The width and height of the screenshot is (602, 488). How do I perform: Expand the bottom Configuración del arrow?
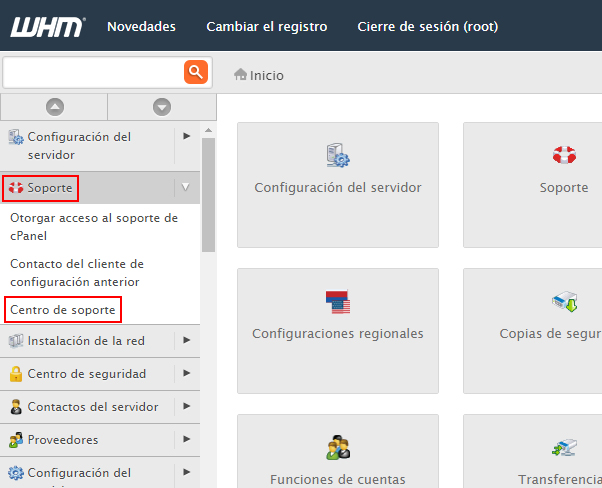[x=187, y=472]
